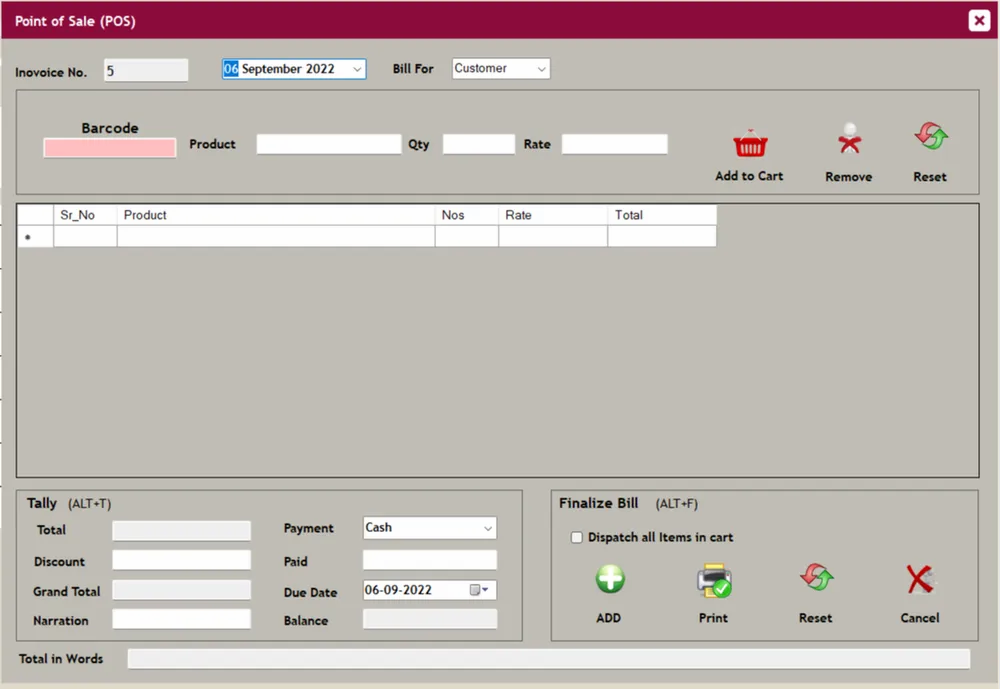Click the Rate column header in grid
This screenshot has height=689, width=1000.
click(x=553, y=215)
